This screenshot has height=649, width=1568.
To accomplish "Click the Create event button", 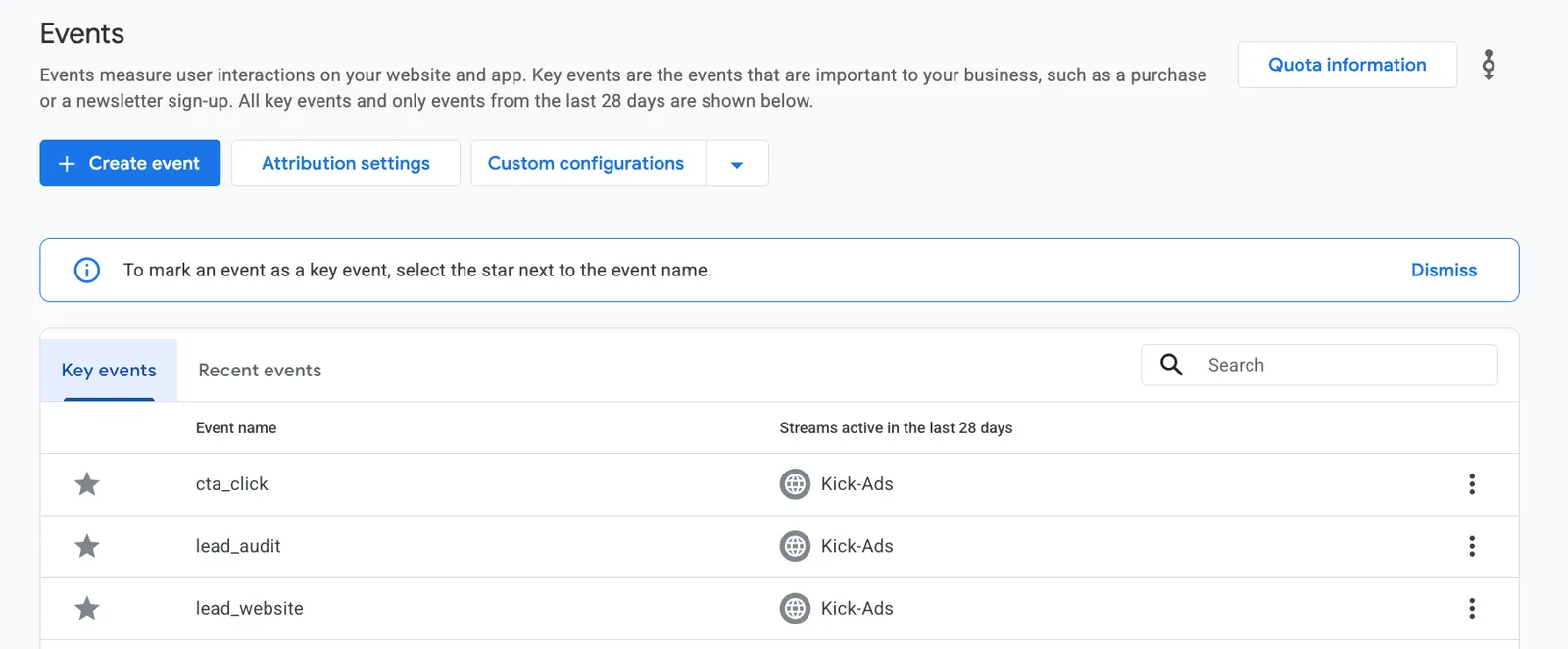I will 129,163.
